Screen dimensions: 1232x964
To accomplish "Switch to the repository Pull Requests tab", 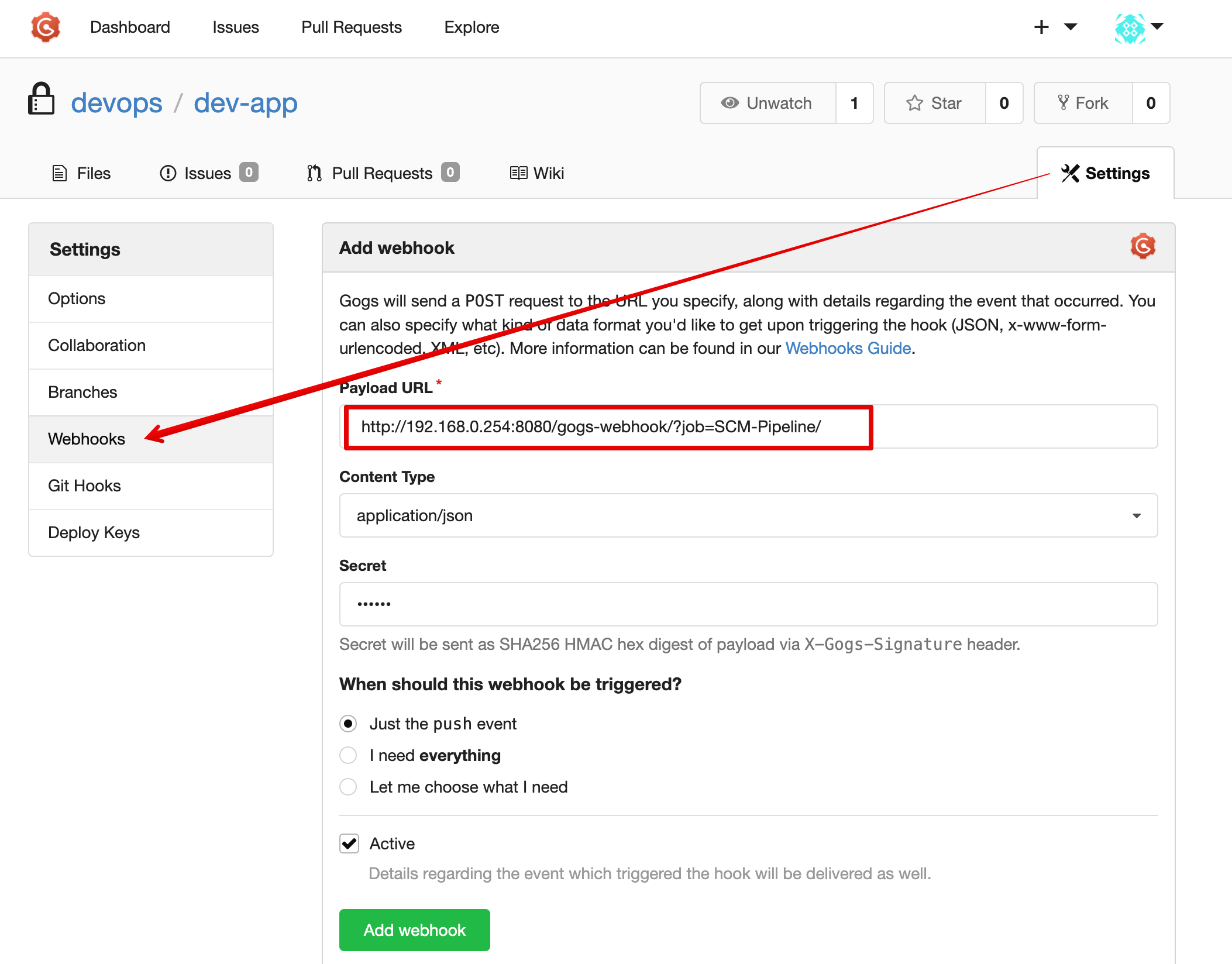I will point(383,173).
